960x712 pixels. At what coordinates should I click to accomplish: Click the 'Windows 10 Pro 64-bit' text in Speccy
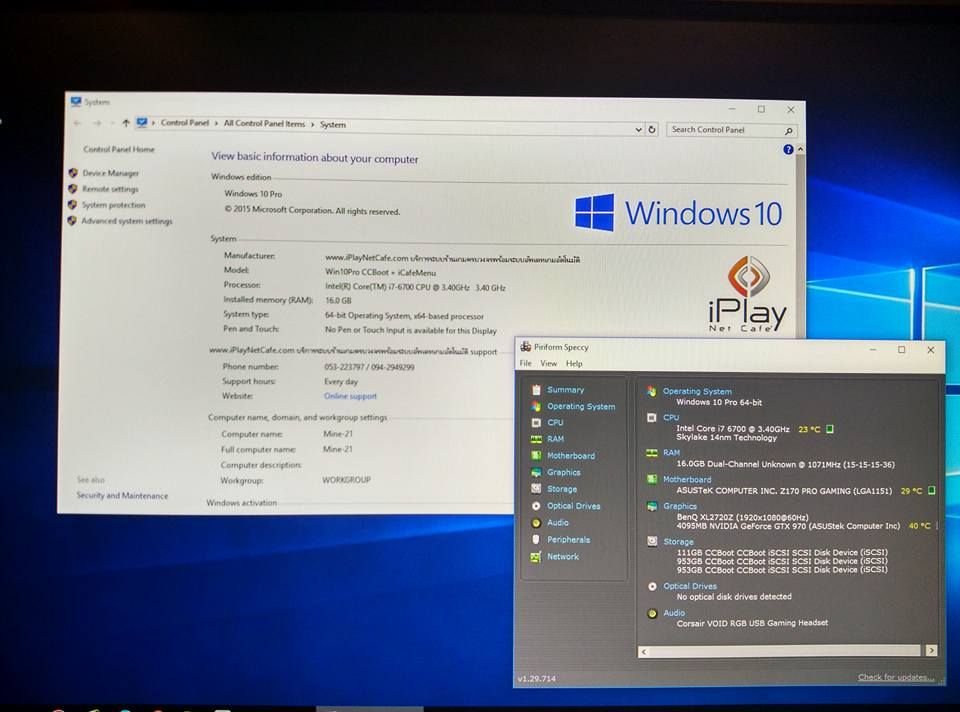coord(719,402)
